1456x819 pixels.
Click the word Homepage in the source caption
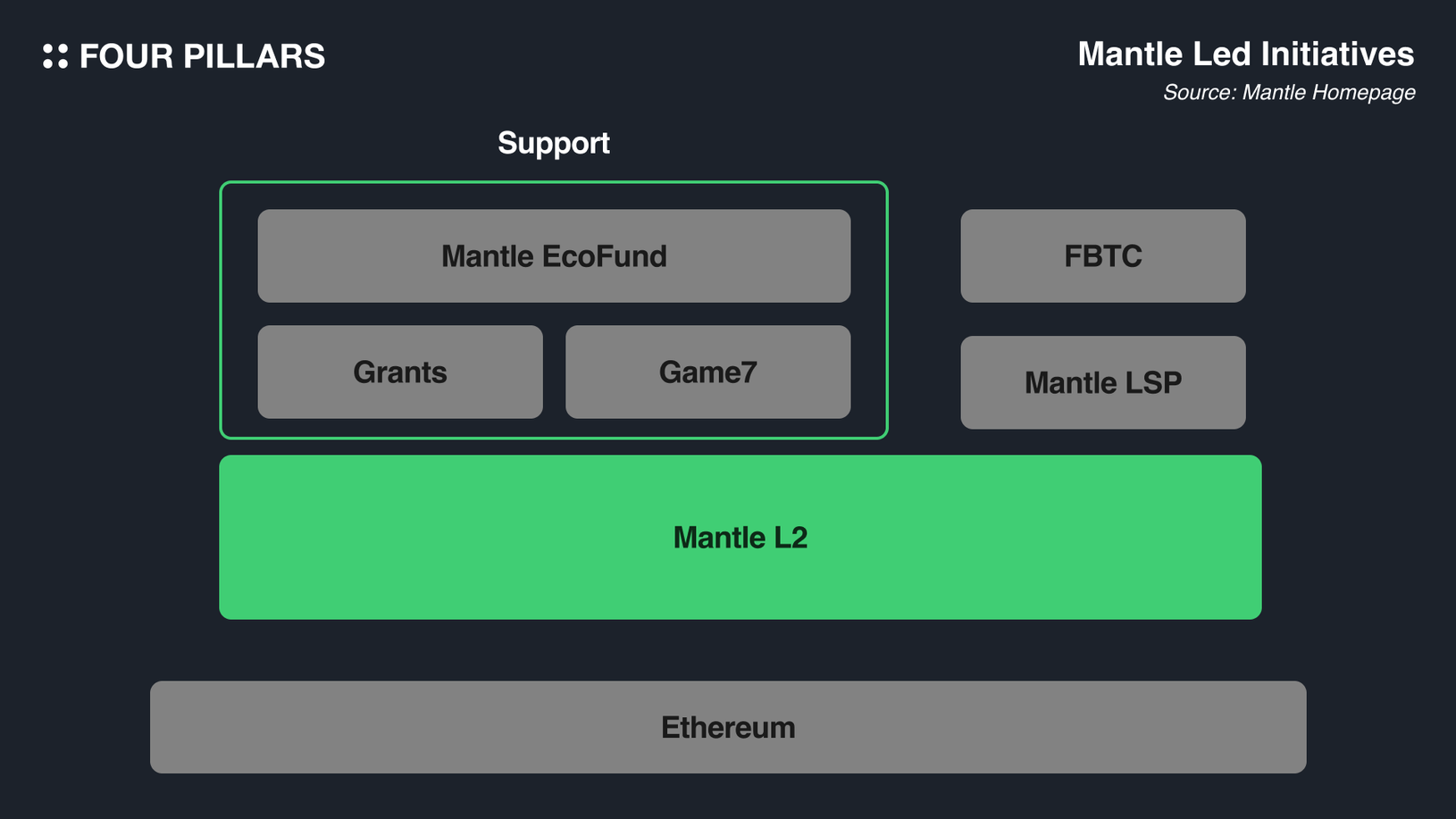1373,93
